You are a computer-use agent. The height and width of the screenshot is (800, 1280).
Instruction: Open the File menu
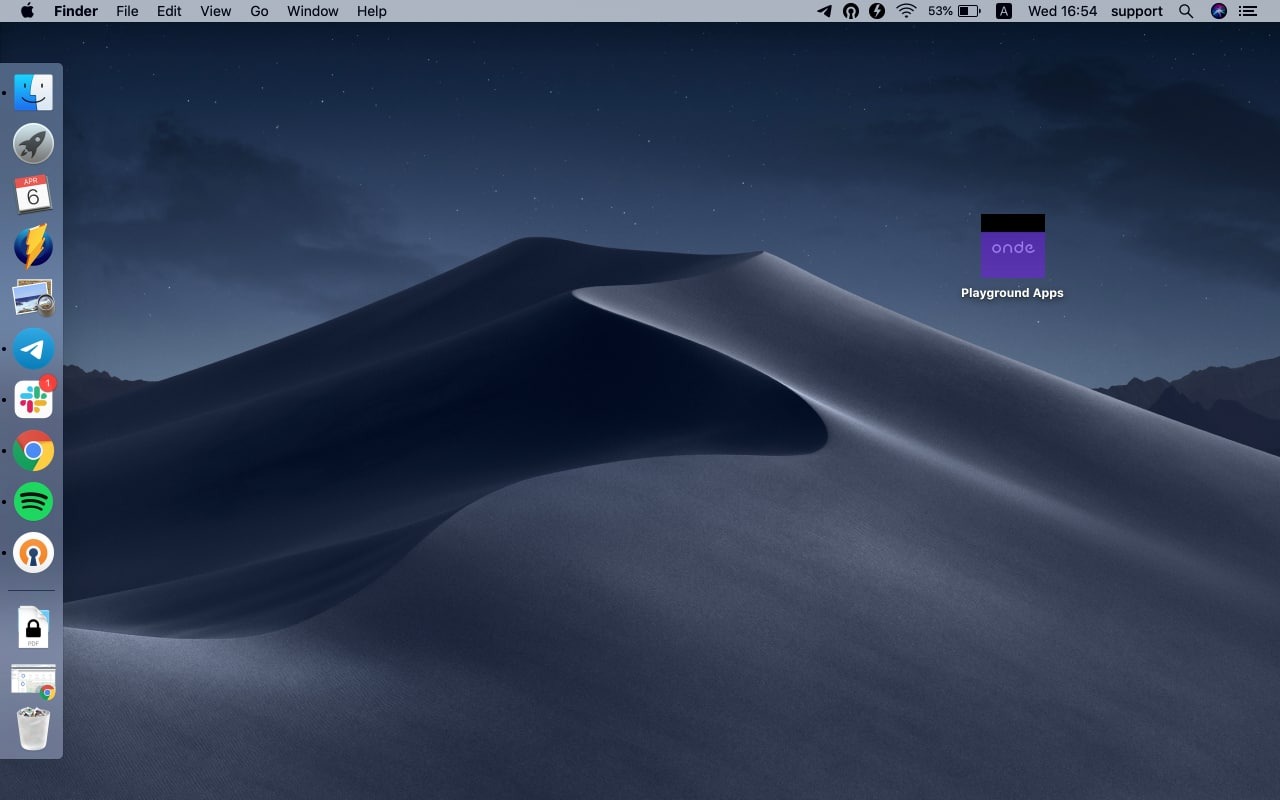[x=127, y=11]
